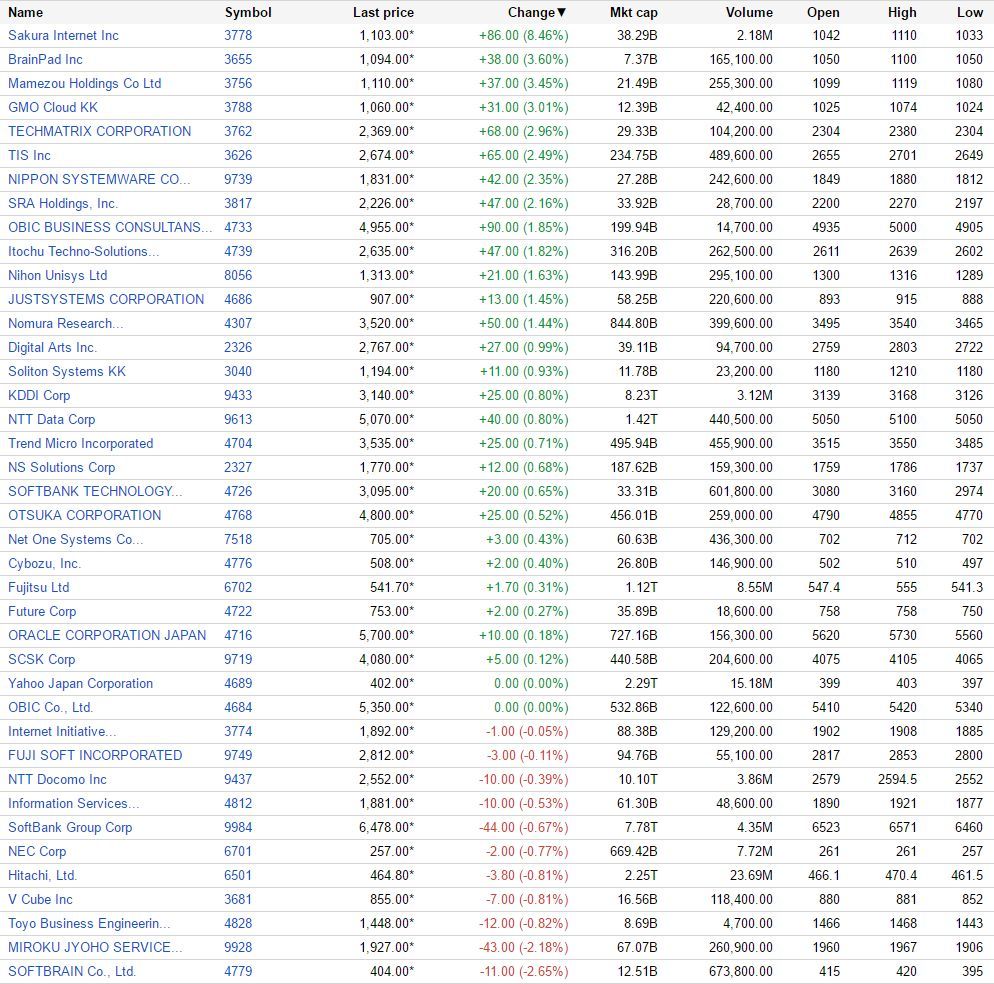Sort table by Volume column header
This screenshot has width=994, height=984.
click(749, 12)
